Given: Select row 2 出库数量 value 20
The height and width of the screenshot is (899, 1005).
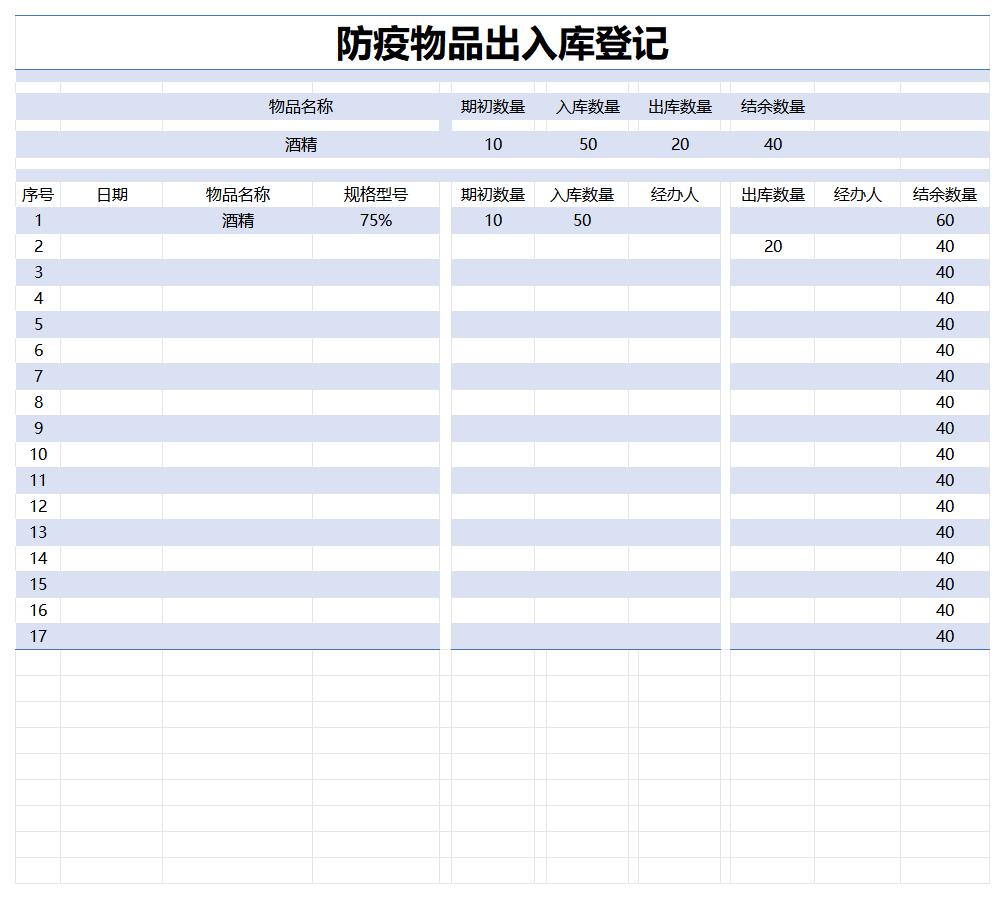Looking at the screenshot, I should (x=772, y=247).
